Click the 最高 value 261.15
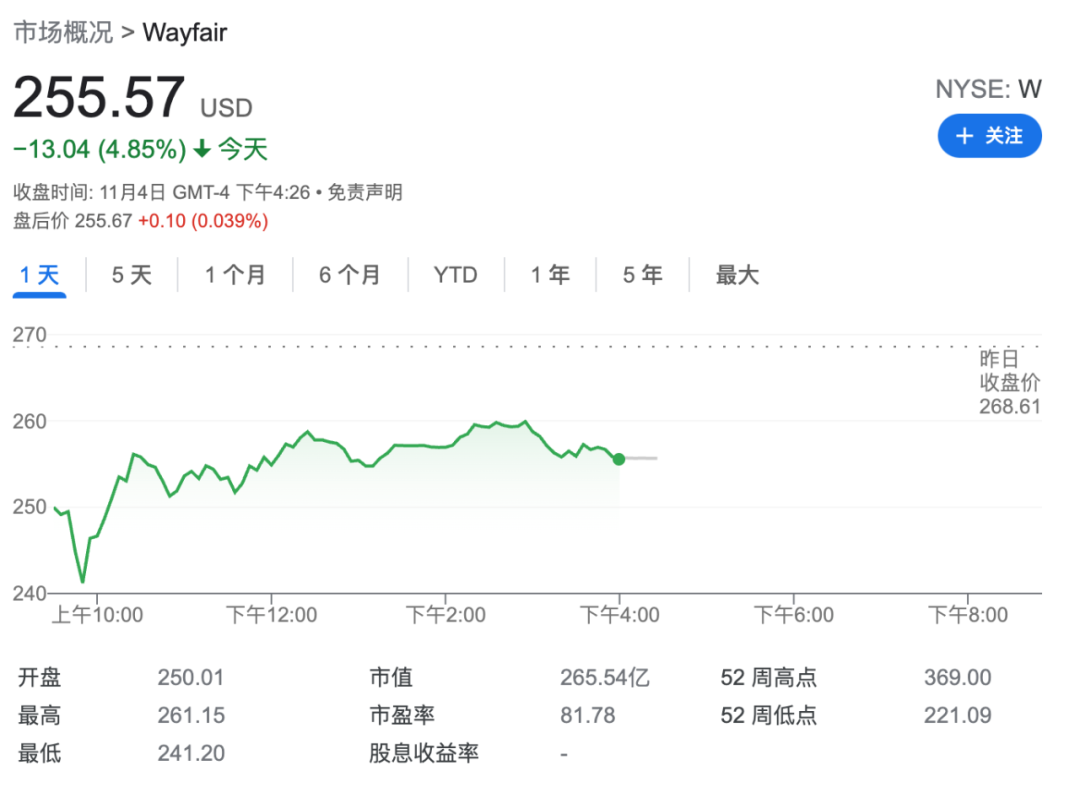The image size is (1080, 792). pyautogui.click(x=191, y=716)
